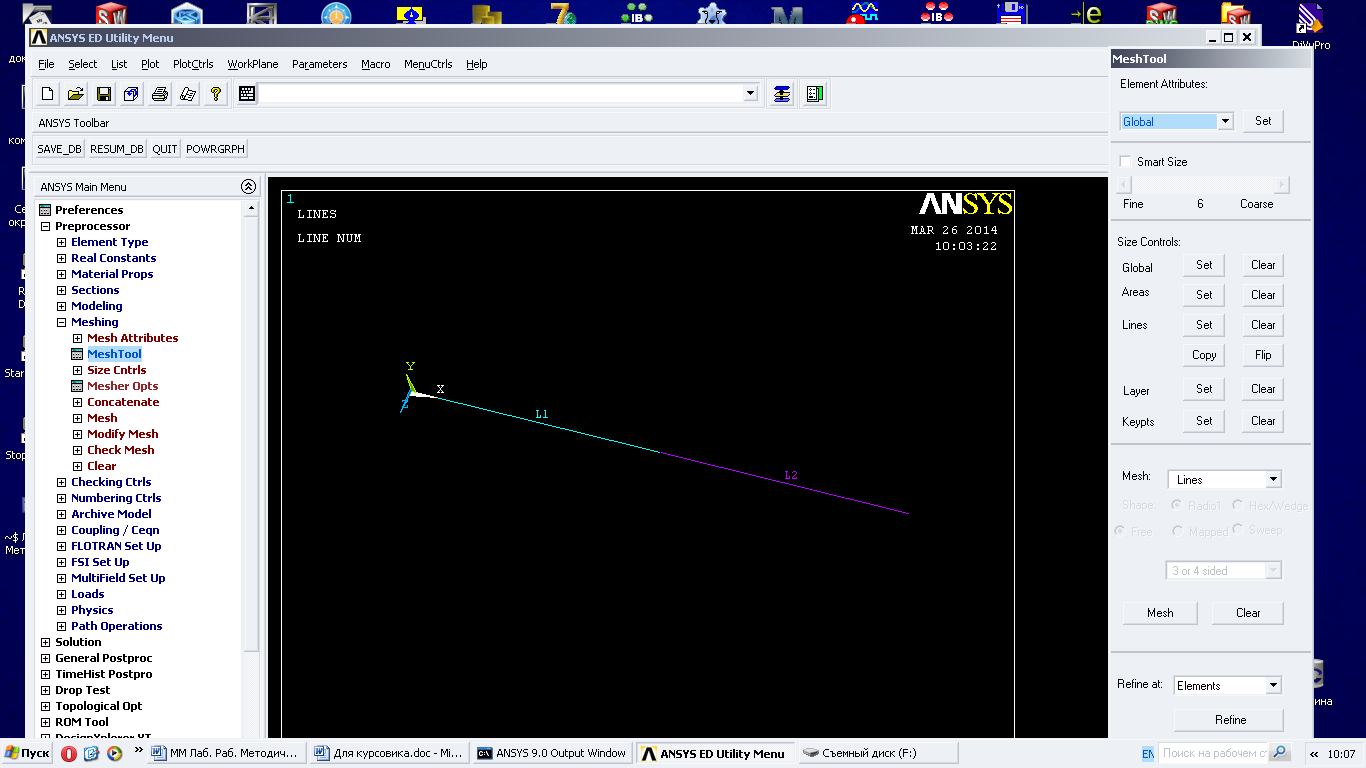
Task: Click the Refine button in MeshTool
Action: (1230, 720)
